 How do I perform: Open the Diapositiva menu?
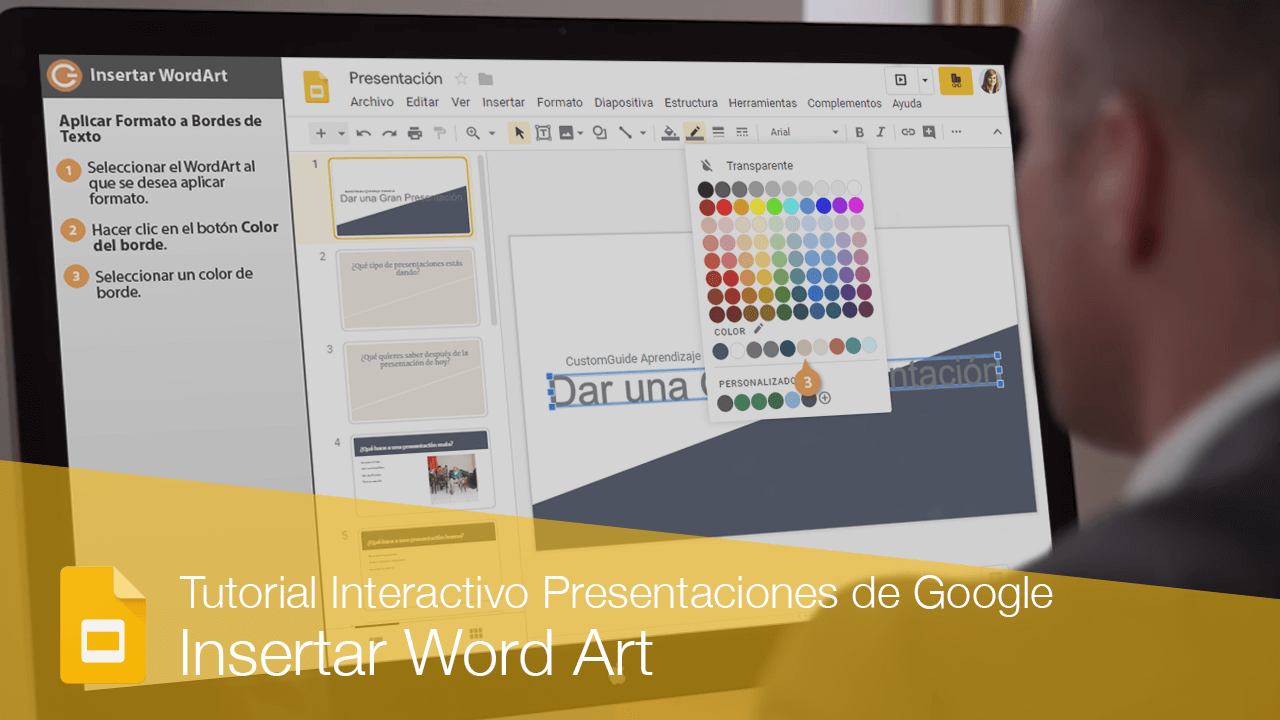623,102
